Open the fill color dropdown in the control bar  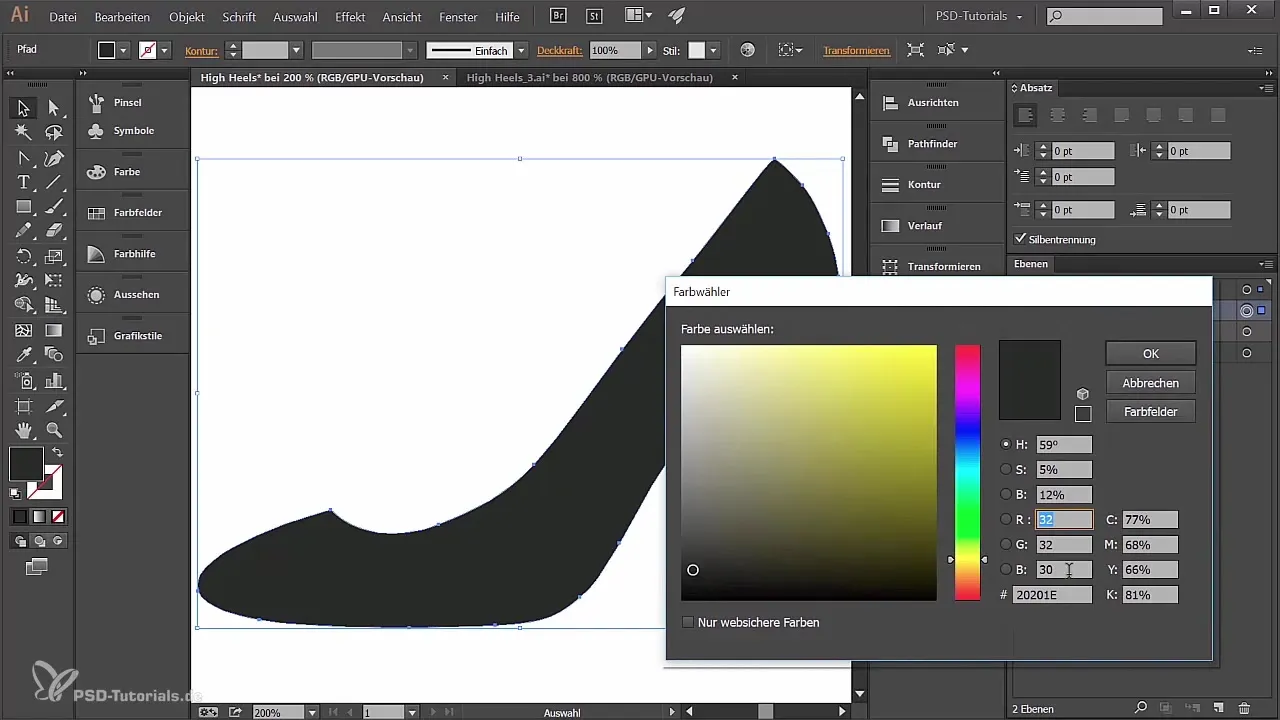[124, 50]
